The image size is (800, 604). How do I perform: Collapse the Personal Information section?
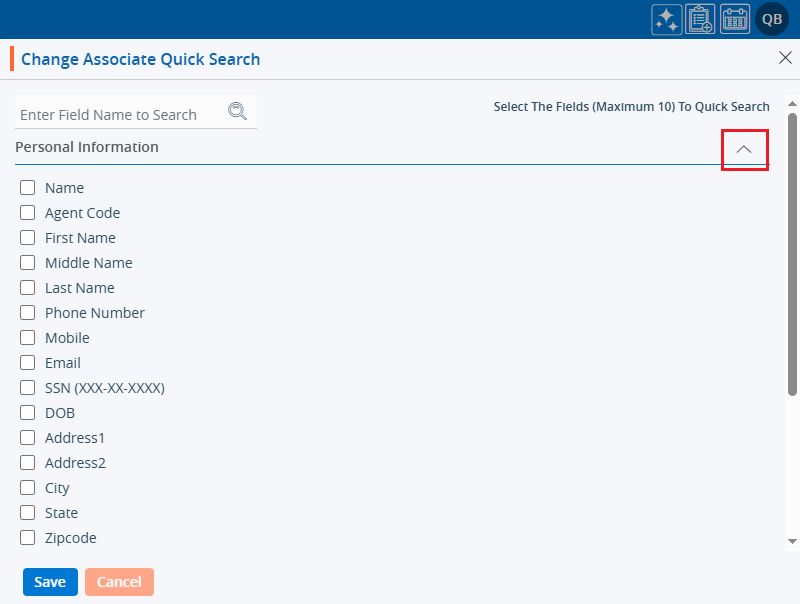744,149
